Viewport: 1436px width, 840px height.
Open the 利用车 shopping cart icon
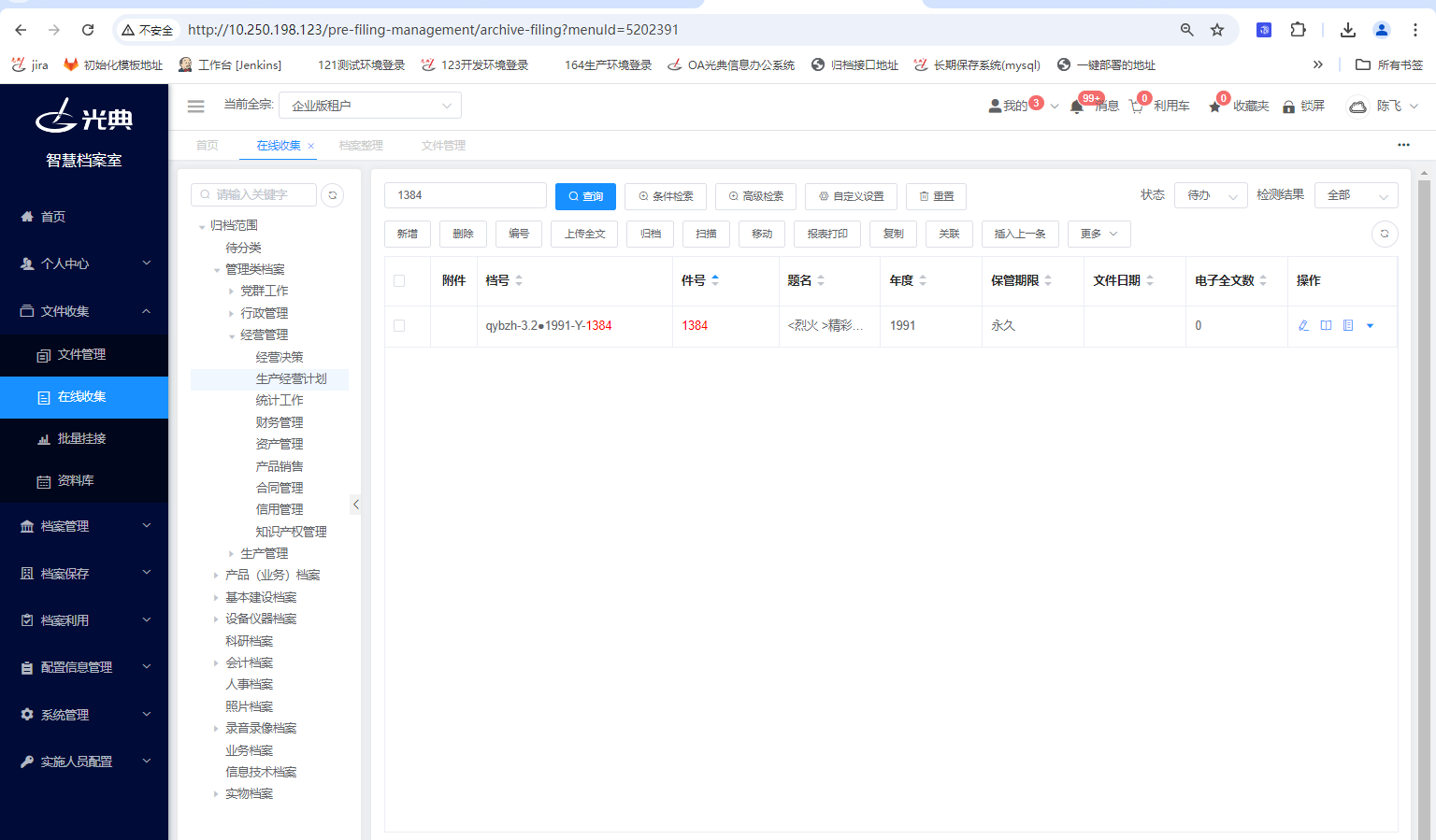pyautogui.click(x=1137, y=107)
